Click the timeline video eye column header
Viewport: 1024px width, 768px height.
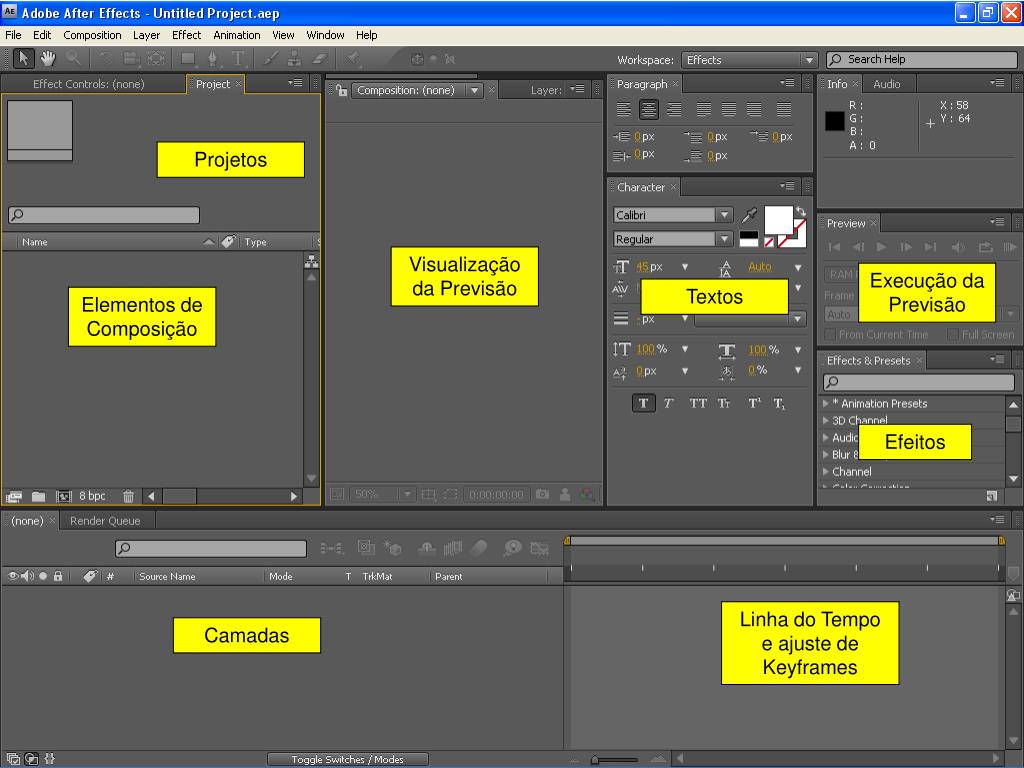point(12,576)
